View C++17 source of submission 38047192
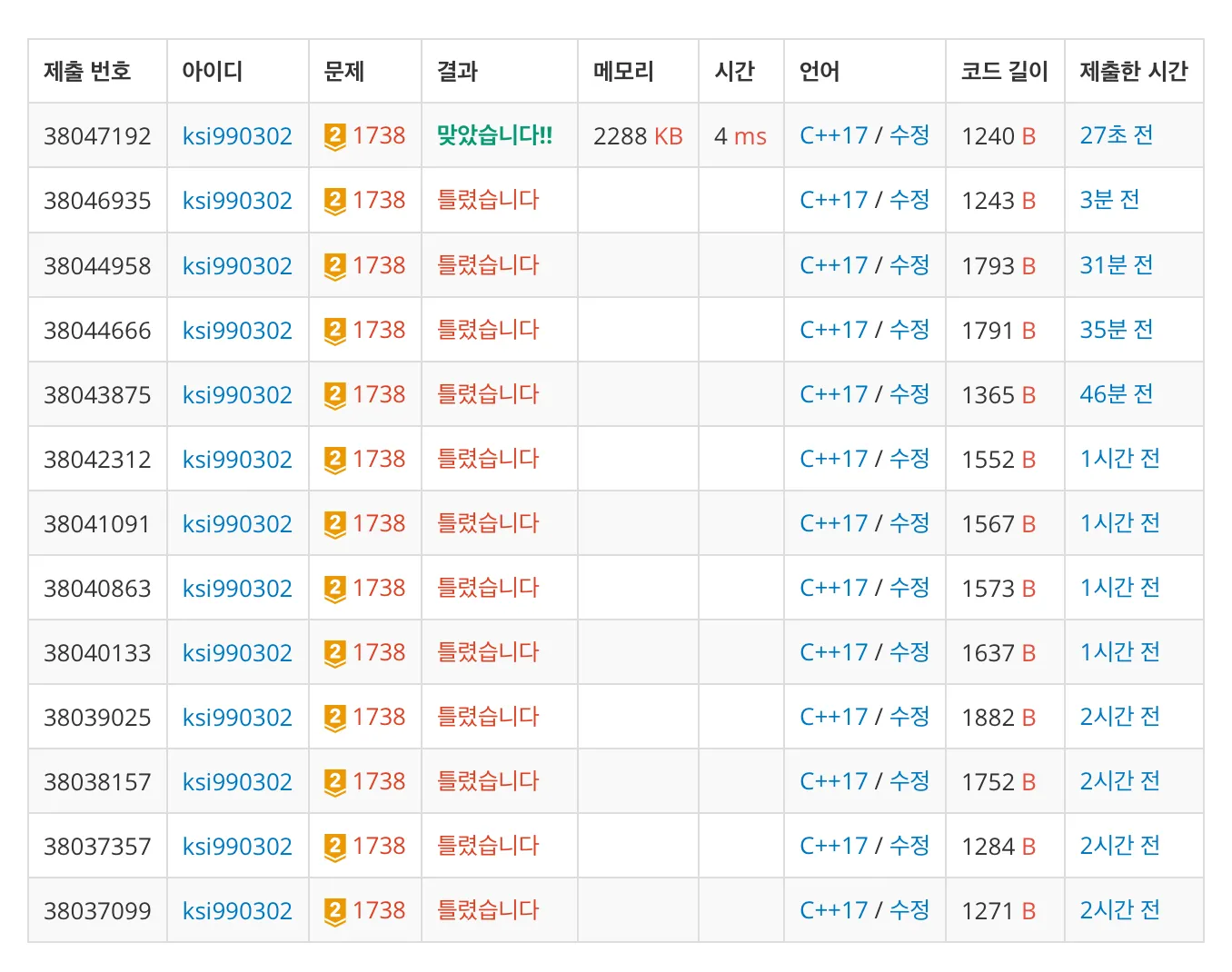This screenshot has height=972, width=1232. [833, 136]
